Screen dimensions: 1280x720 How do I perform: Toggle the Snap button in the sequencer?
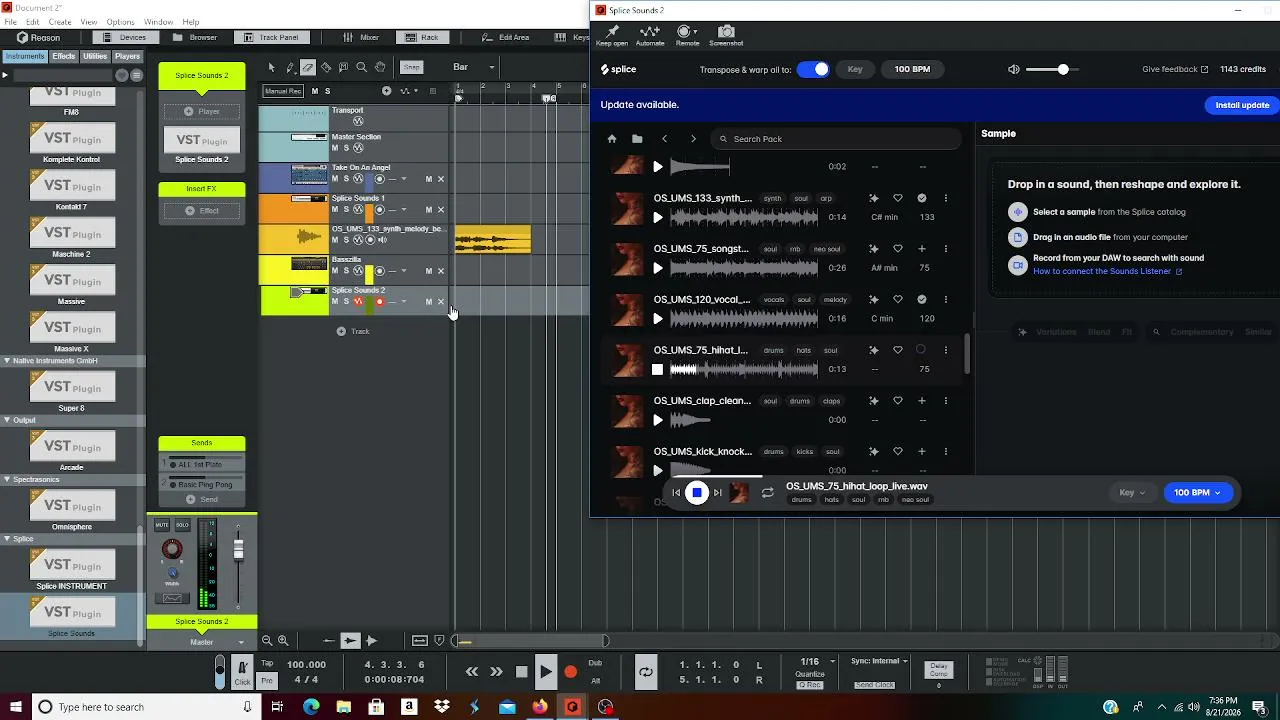(x=411, y=67)
